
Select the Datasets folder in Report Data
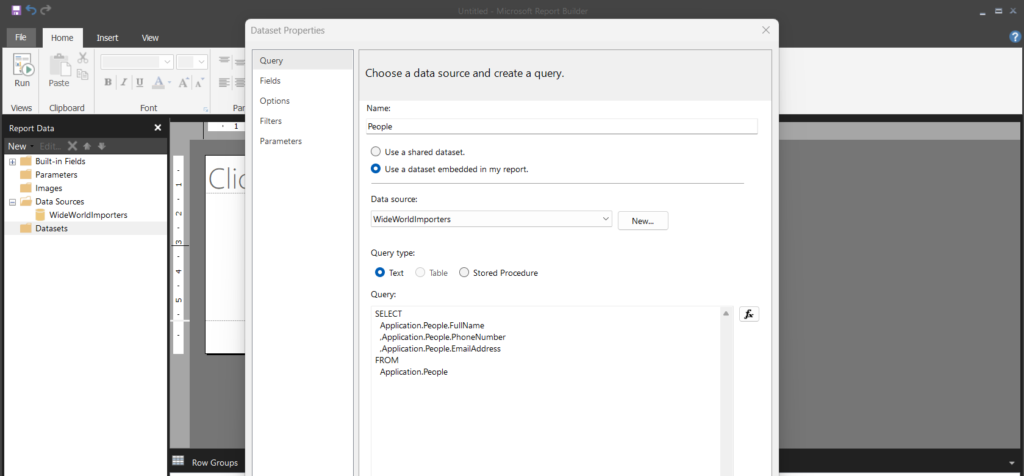pos(44,229)
